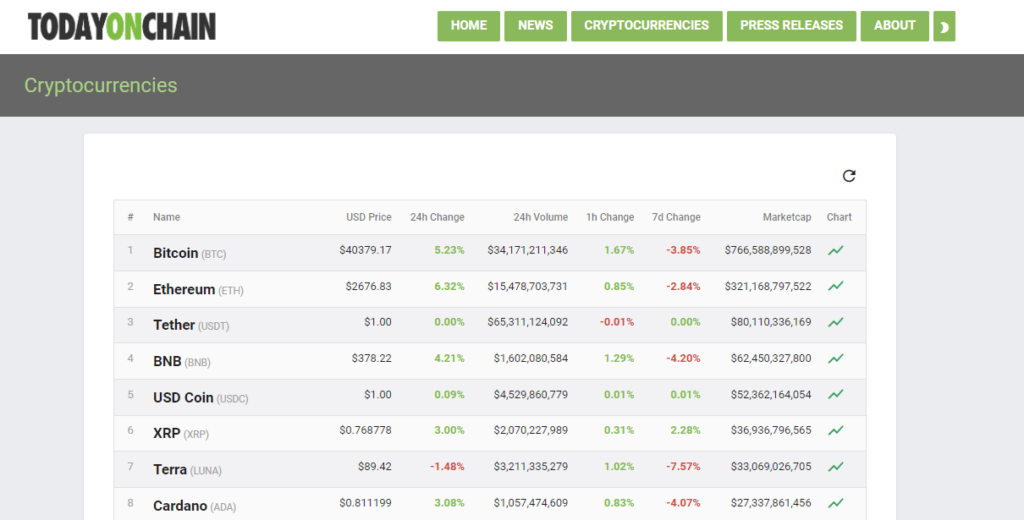Open BNB coin details
The width and height of the screenshot is (1024, 520).
pos(182,361)
